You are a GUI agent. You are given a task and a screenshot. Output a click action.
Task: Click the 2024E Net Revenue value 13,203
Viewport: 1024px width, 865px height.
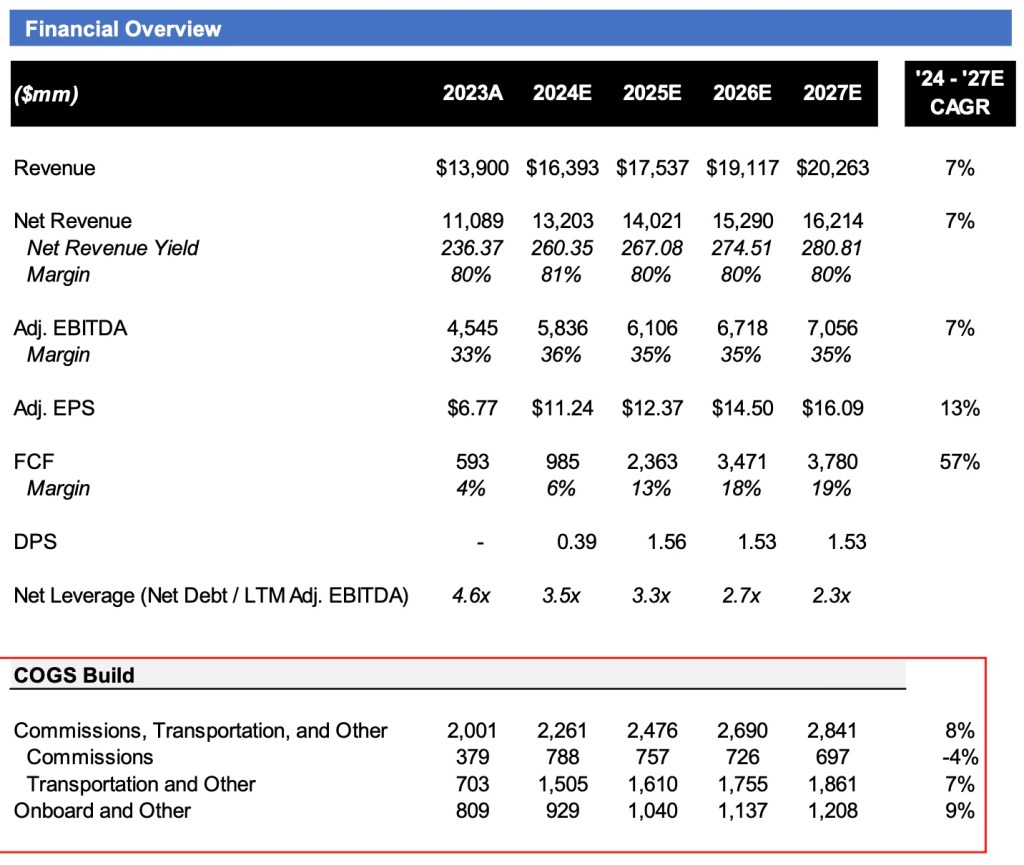point(562,221)
